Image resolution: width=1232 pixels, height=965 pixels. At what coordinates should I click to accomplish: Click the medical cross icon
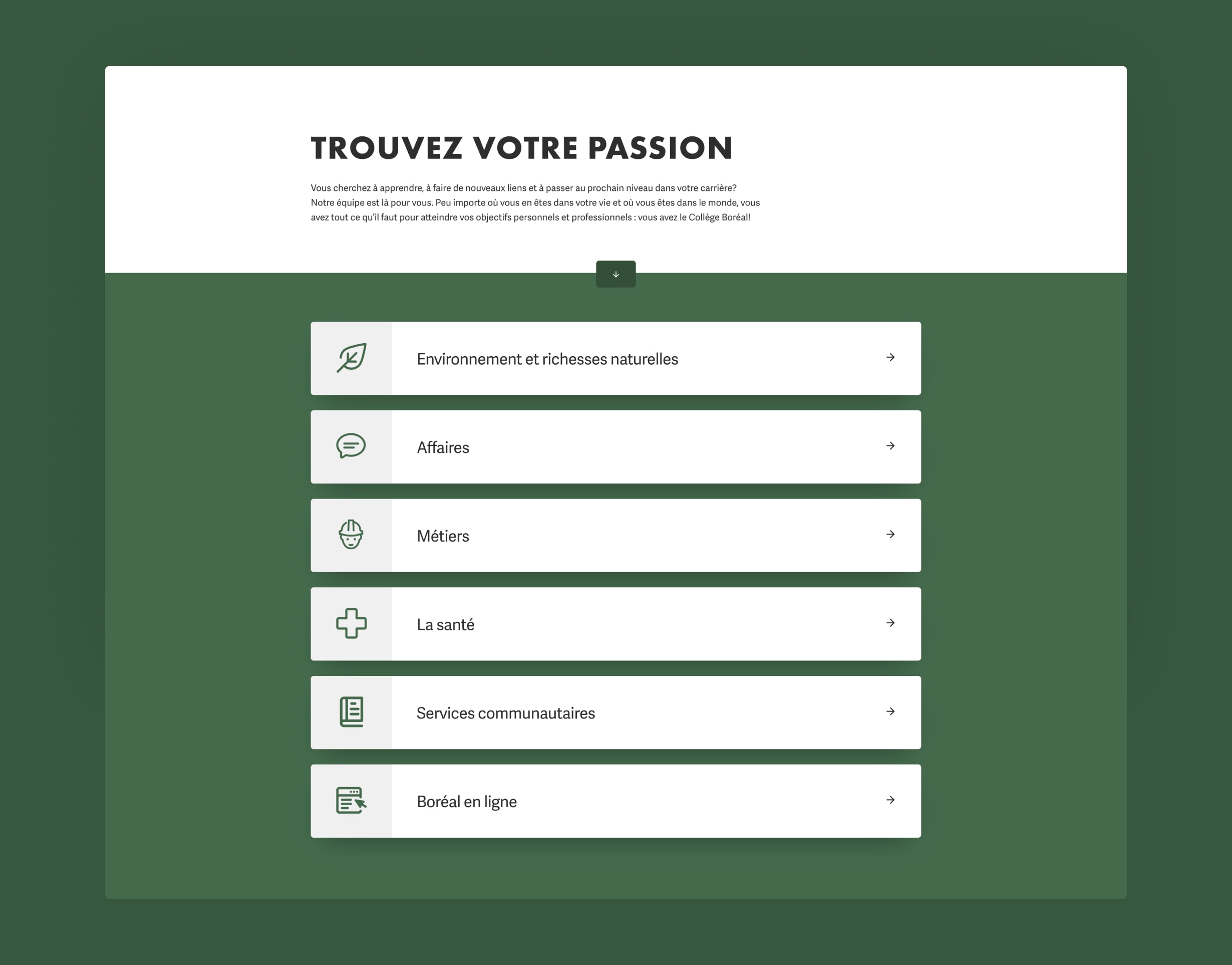[351, 623]
